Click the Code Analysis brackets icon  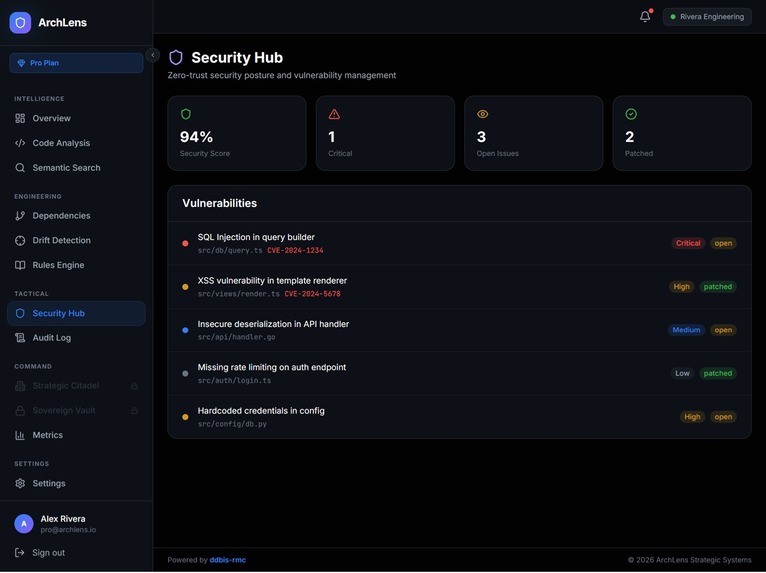(20, 143)
